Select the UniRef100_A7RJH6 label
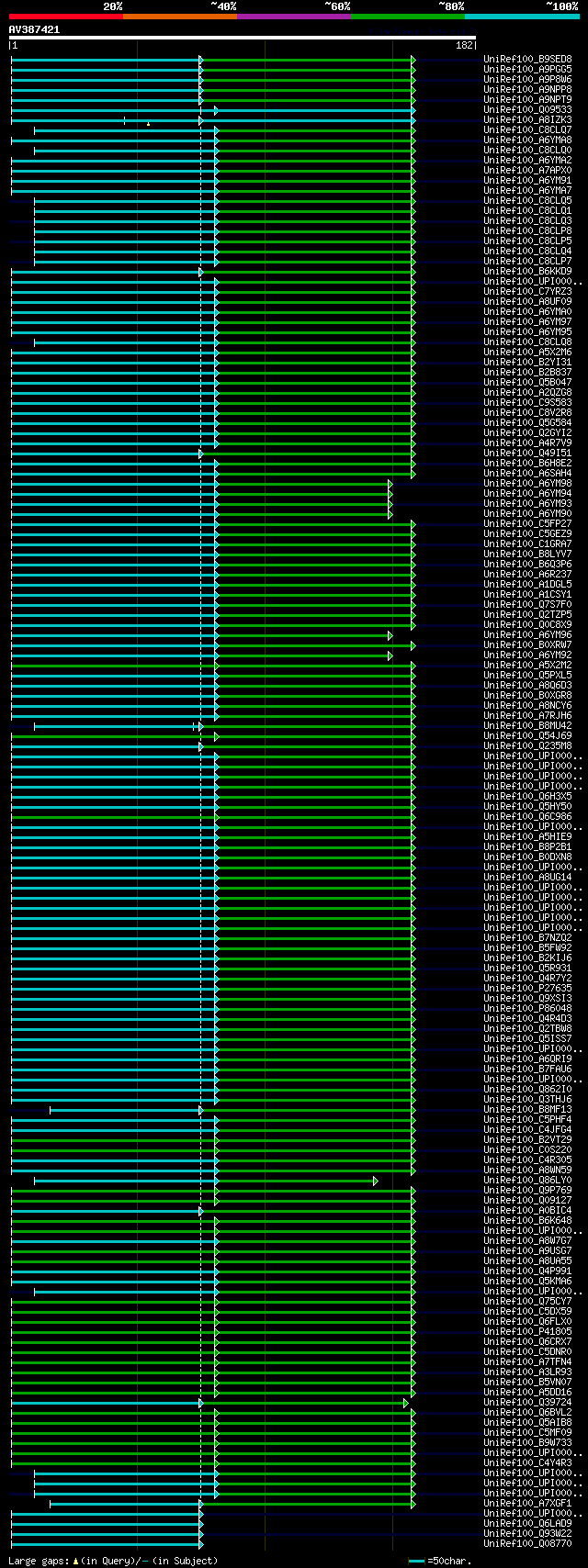This screenshot has width=588, height=1568. (527, 716)
